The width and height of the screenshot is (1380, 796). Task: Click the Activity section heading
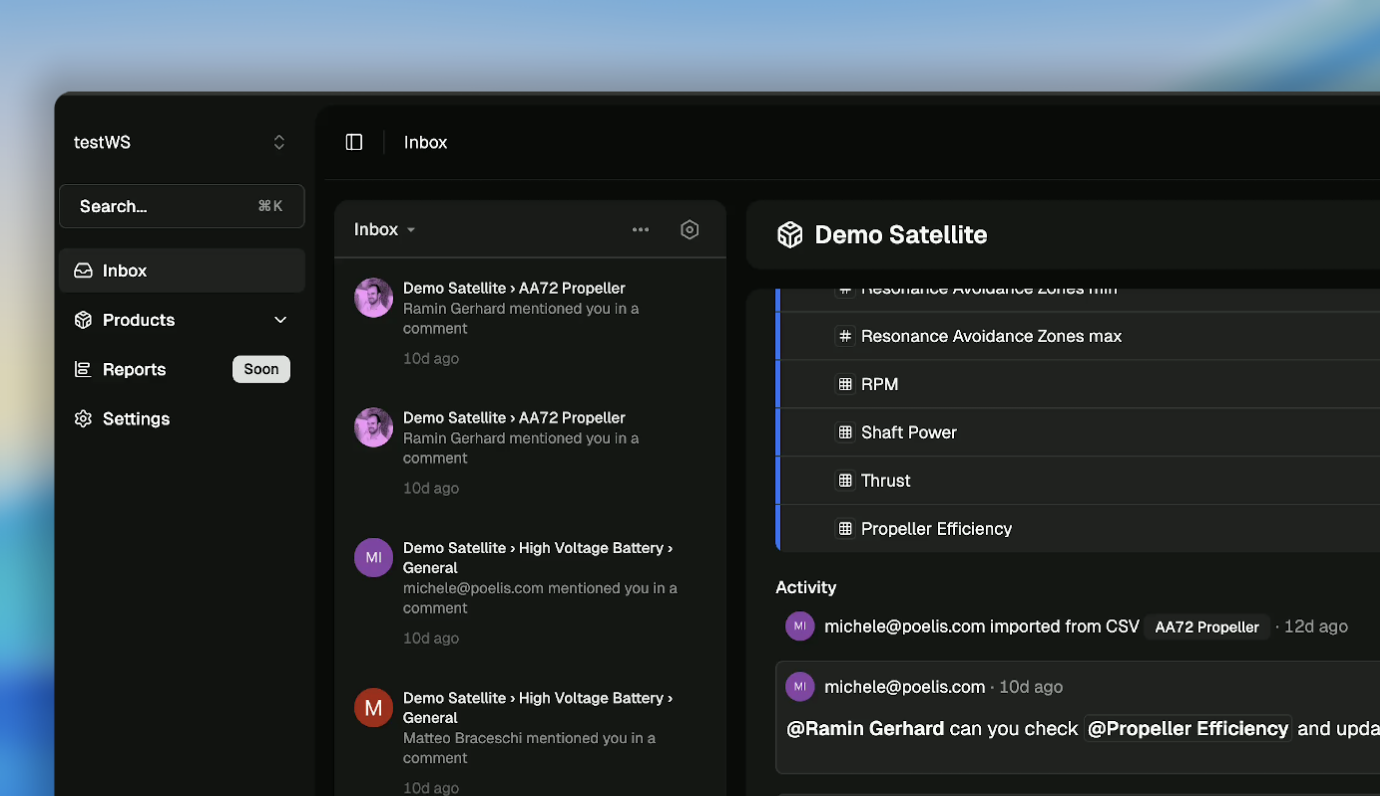[x=806, y=587]
